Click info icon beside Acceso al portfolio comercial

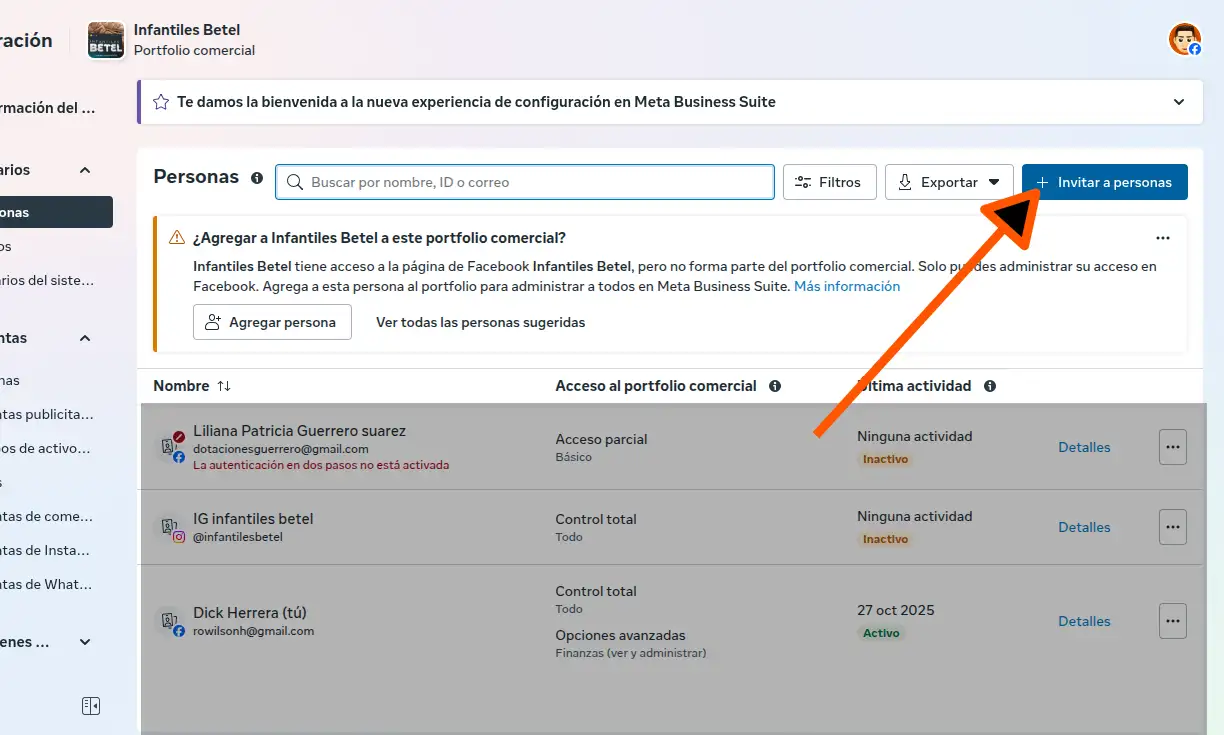(775, 386)
